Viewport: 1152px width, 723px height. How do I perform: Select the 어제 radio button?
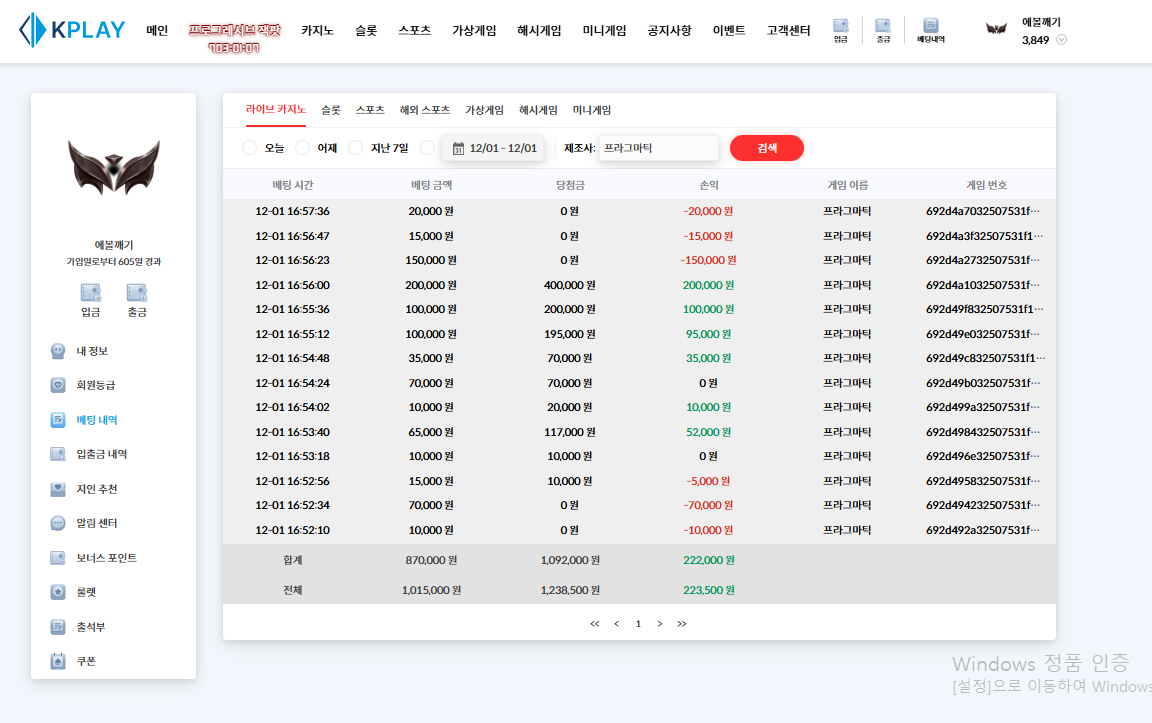tap(303, 148)
